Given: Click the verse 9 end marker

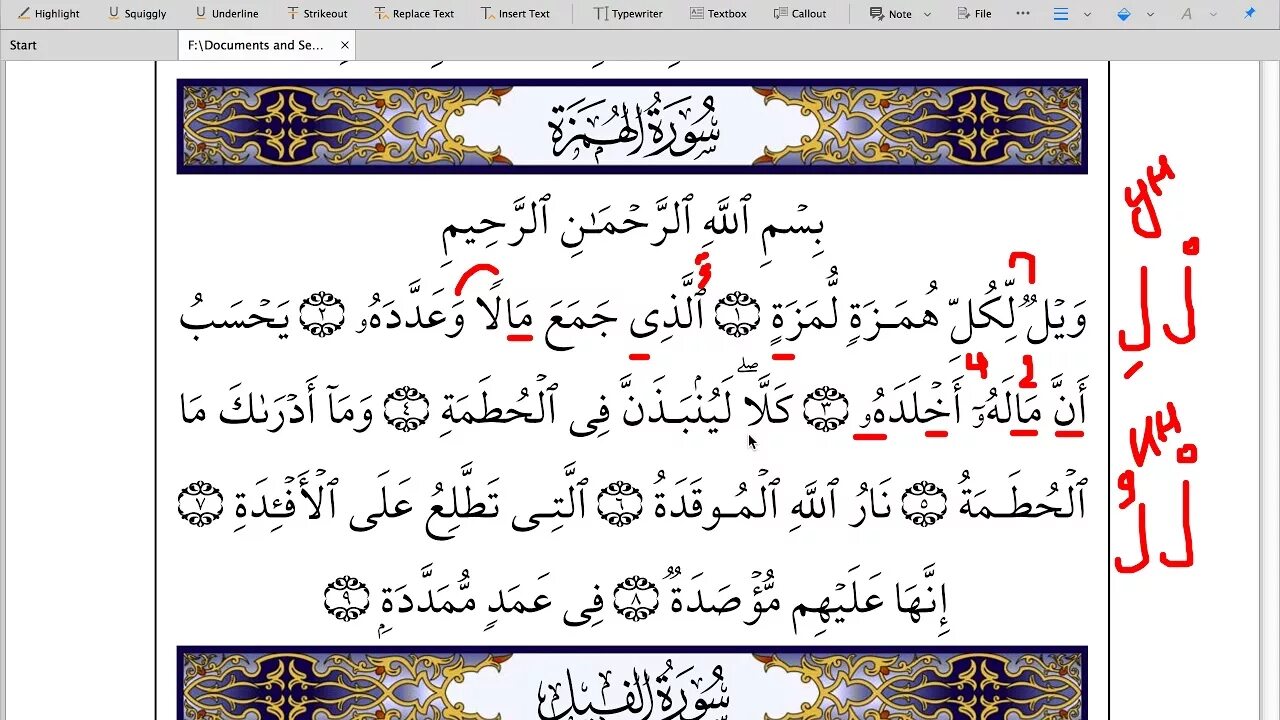Looking at the screenshot, I should [347, 598].
